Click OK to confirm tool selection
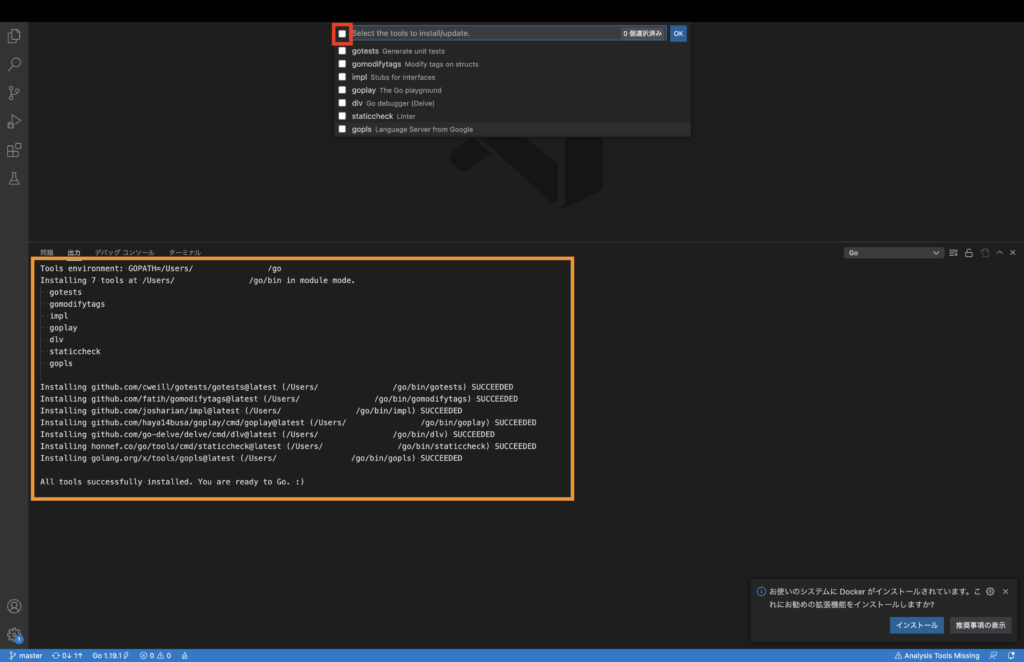 point(678,34)
